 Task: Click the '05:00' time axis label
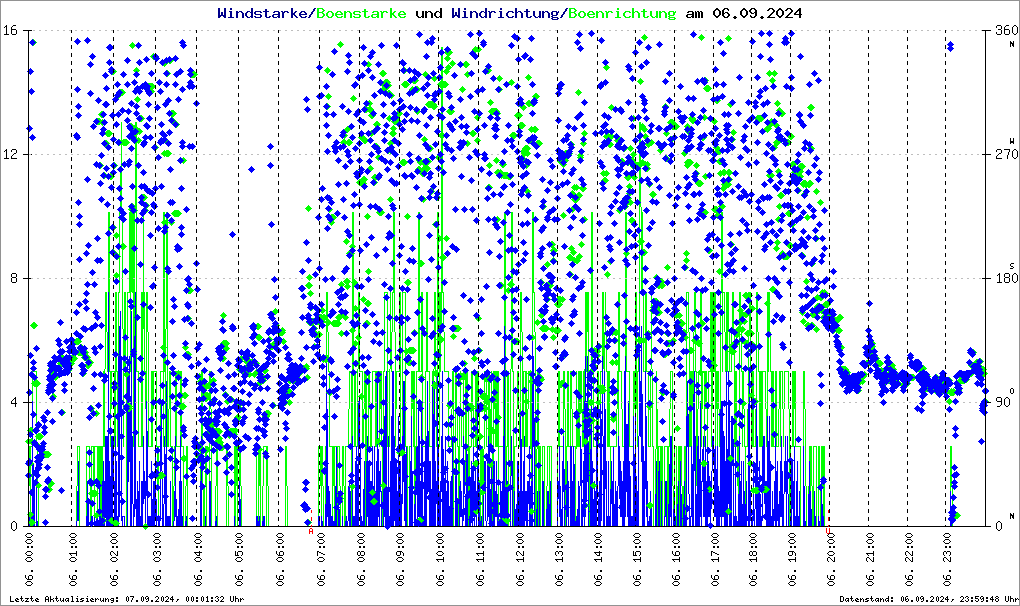click(240, 549)
